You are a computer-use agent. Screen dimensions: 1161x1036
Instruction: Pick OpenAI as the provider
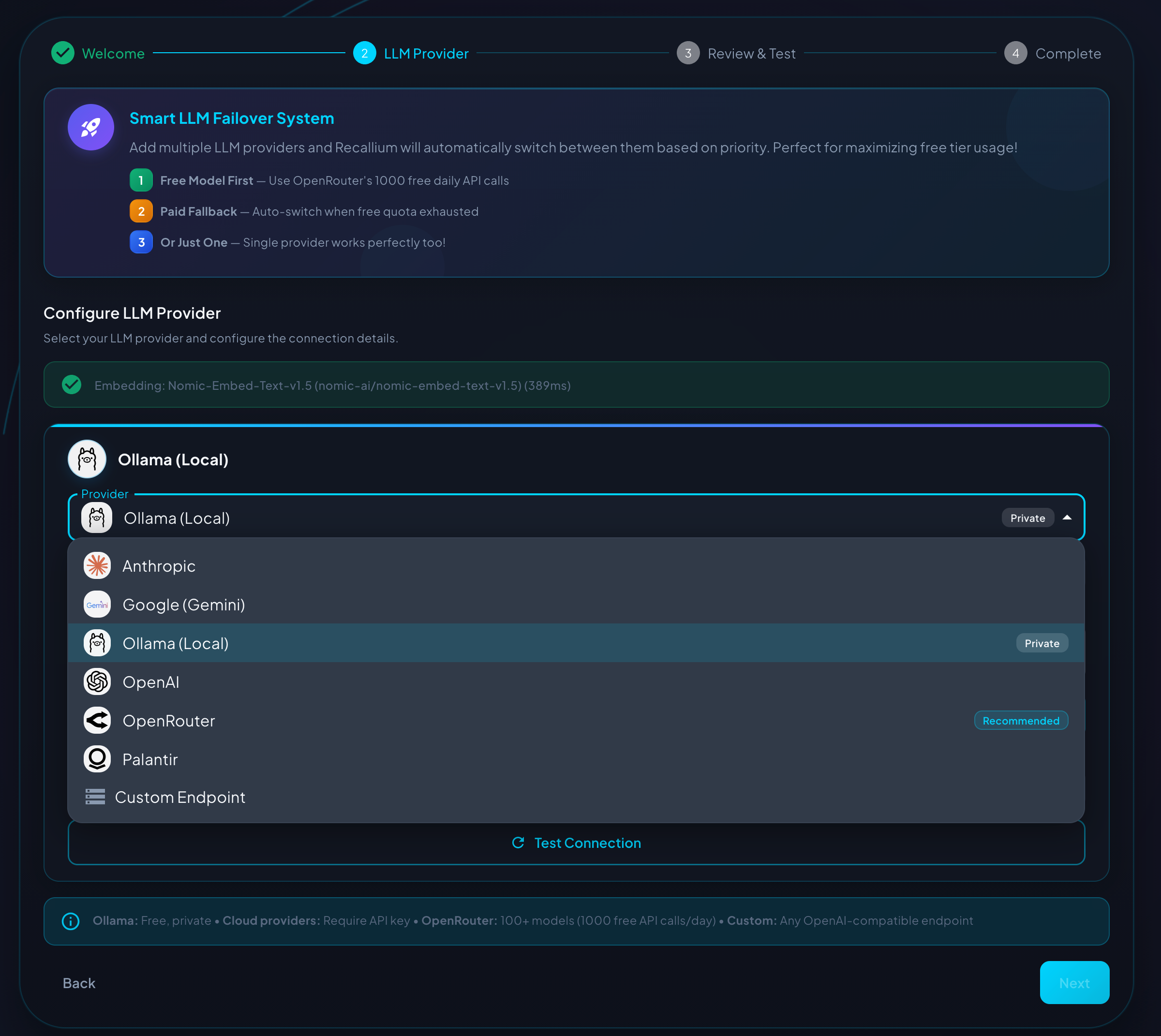coord(576,682)
